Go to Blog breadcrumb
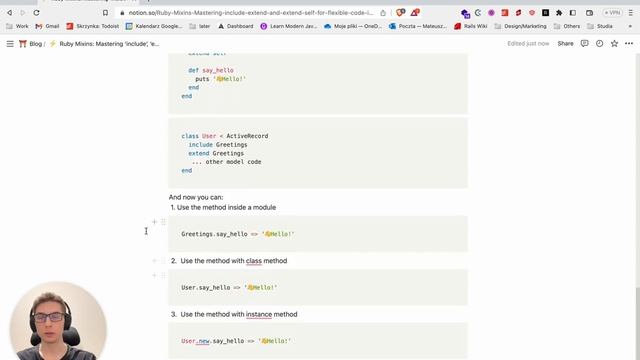The width and height of the screenshot is (640, 360). point(31,44)
